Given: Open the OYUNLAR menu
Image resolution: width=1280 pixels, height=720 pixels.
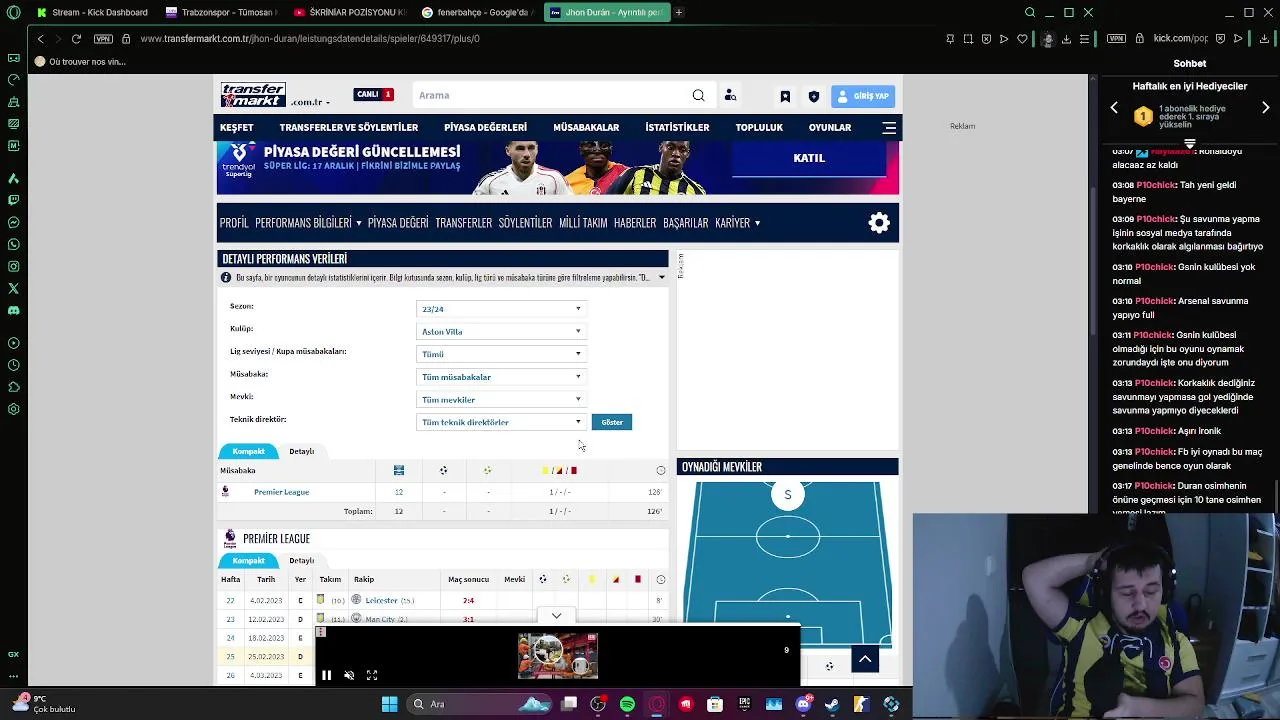Looking at the screenshot, I should coord(830,128).
